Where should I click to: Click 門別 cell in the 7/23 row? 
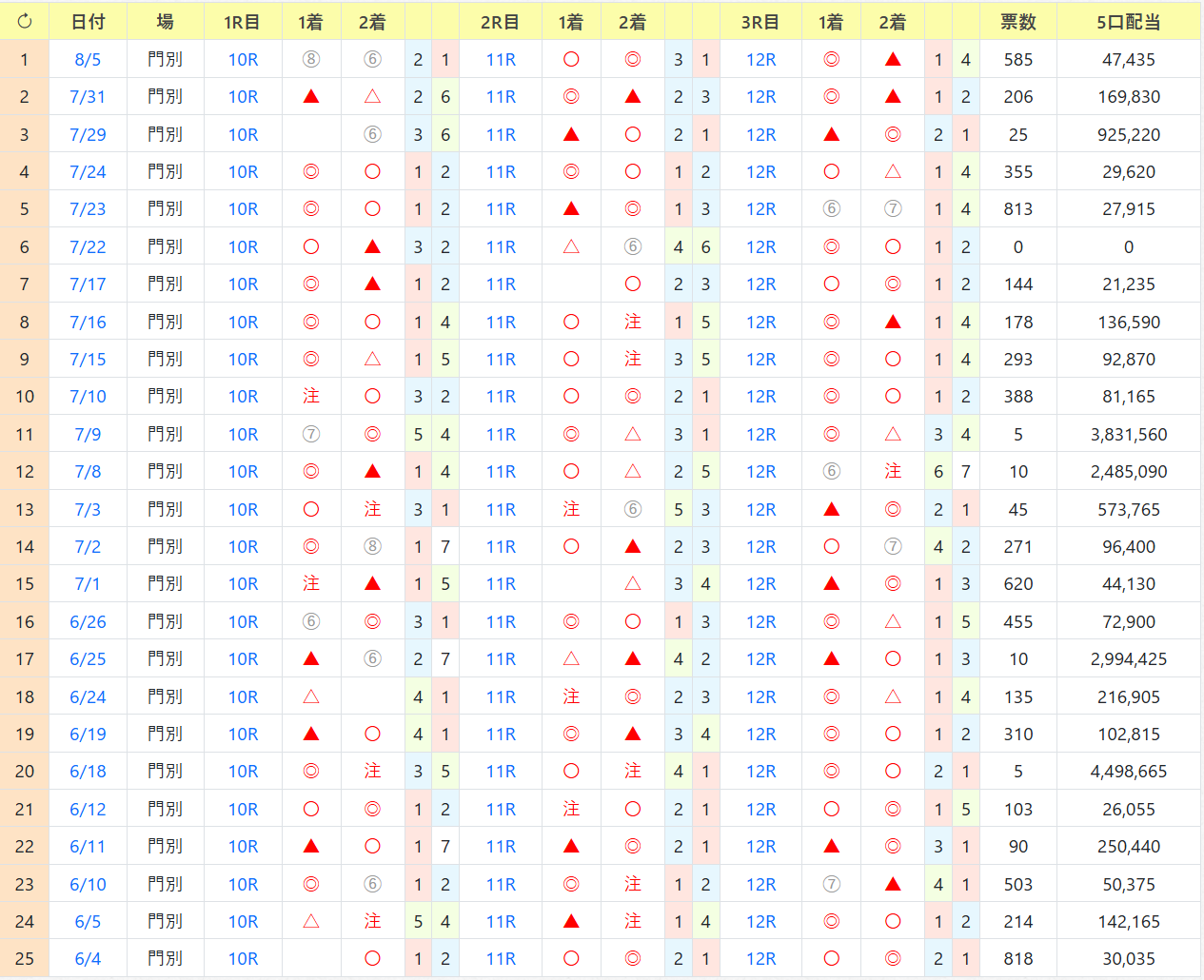166,209
